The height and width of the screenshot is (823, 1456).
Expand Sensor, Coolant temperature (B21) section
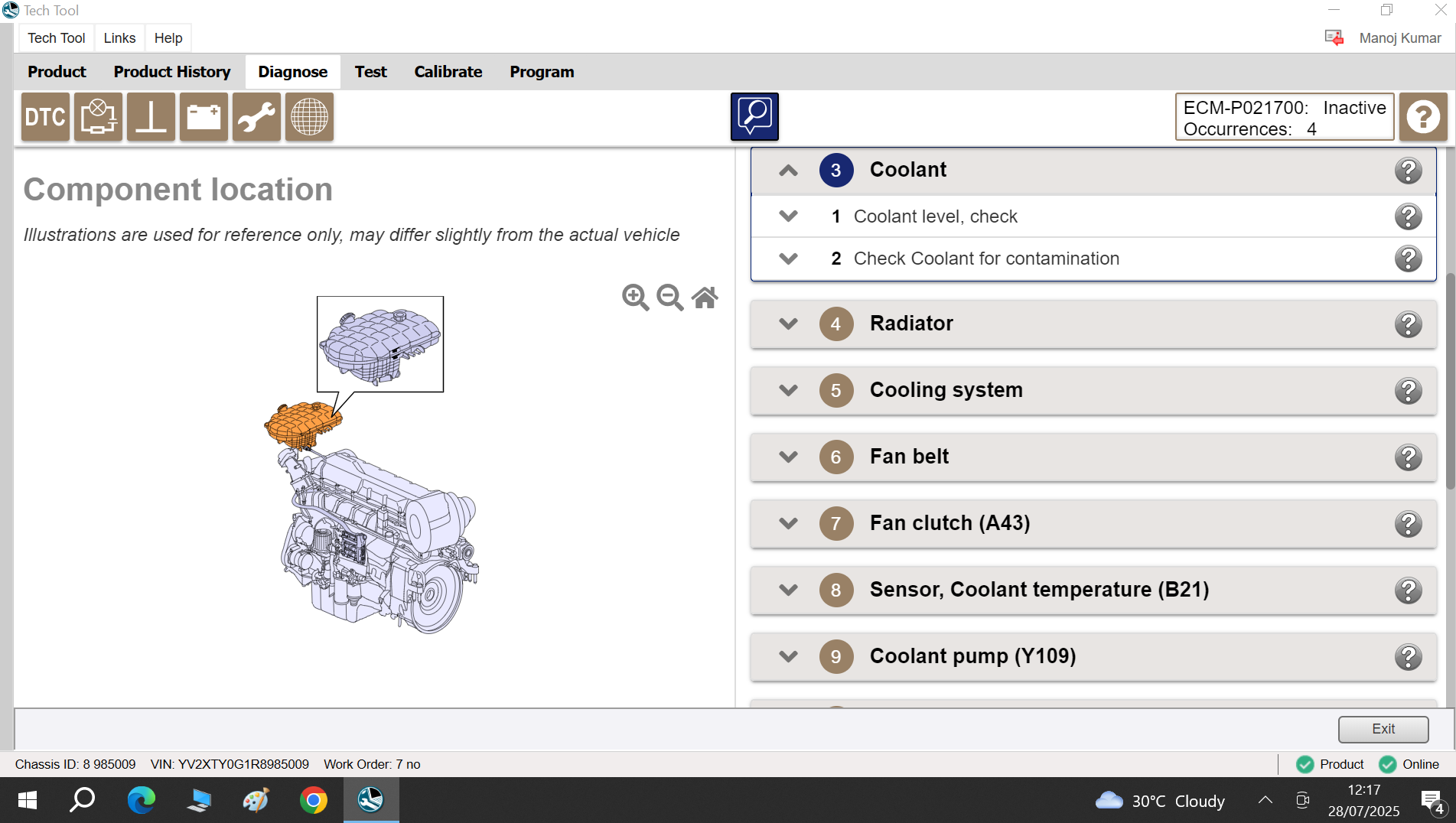point(788,590)
